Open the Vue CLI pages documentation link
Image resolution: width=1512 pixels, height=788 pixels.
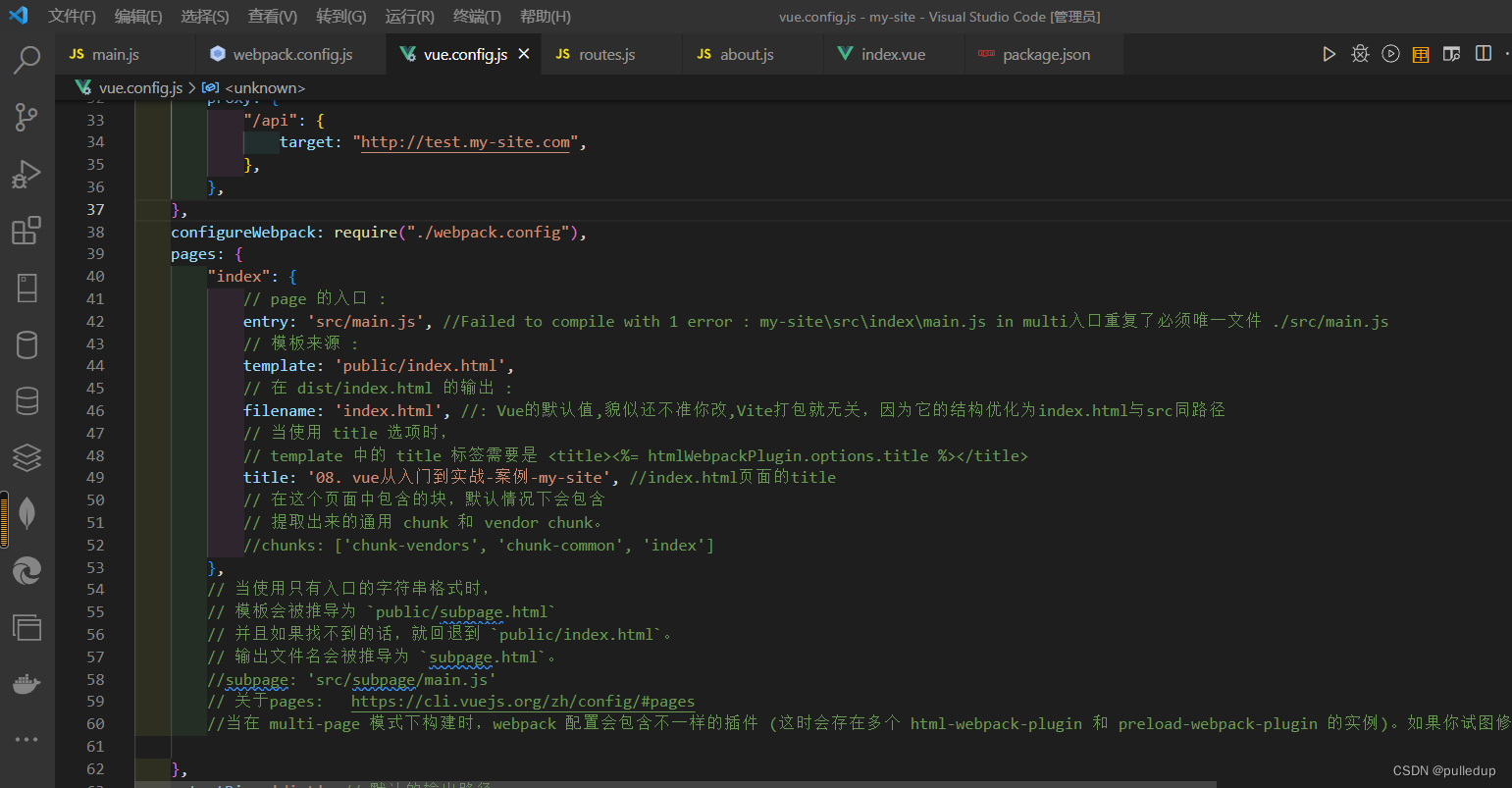point(521,701)
